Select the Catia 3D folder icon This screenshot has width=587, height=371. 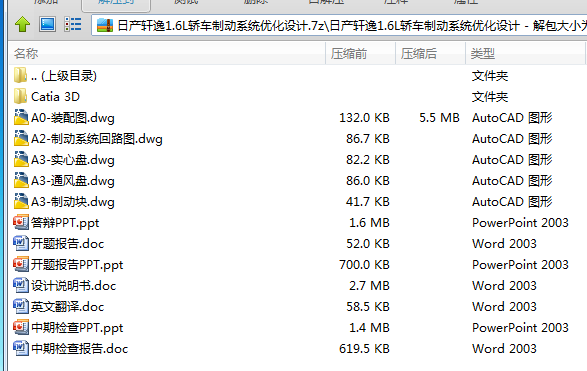pyautogui.click(x=21, y=97)
